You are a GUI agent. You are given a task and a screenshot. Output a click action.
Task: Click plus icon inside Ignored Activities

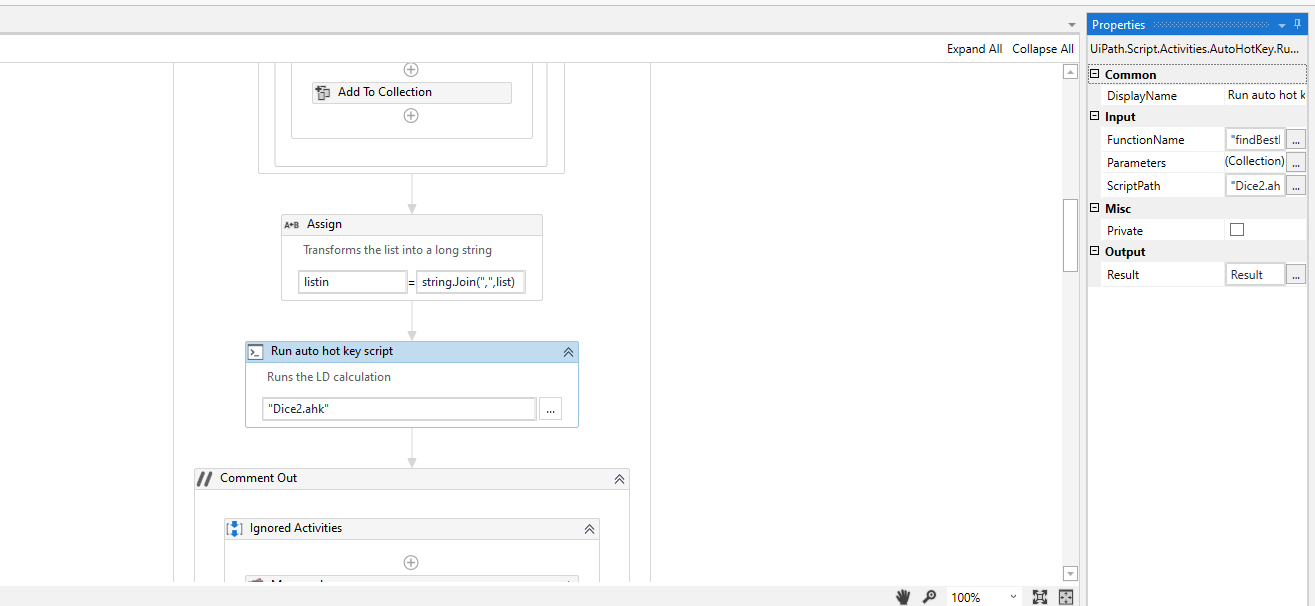point(411,562)
